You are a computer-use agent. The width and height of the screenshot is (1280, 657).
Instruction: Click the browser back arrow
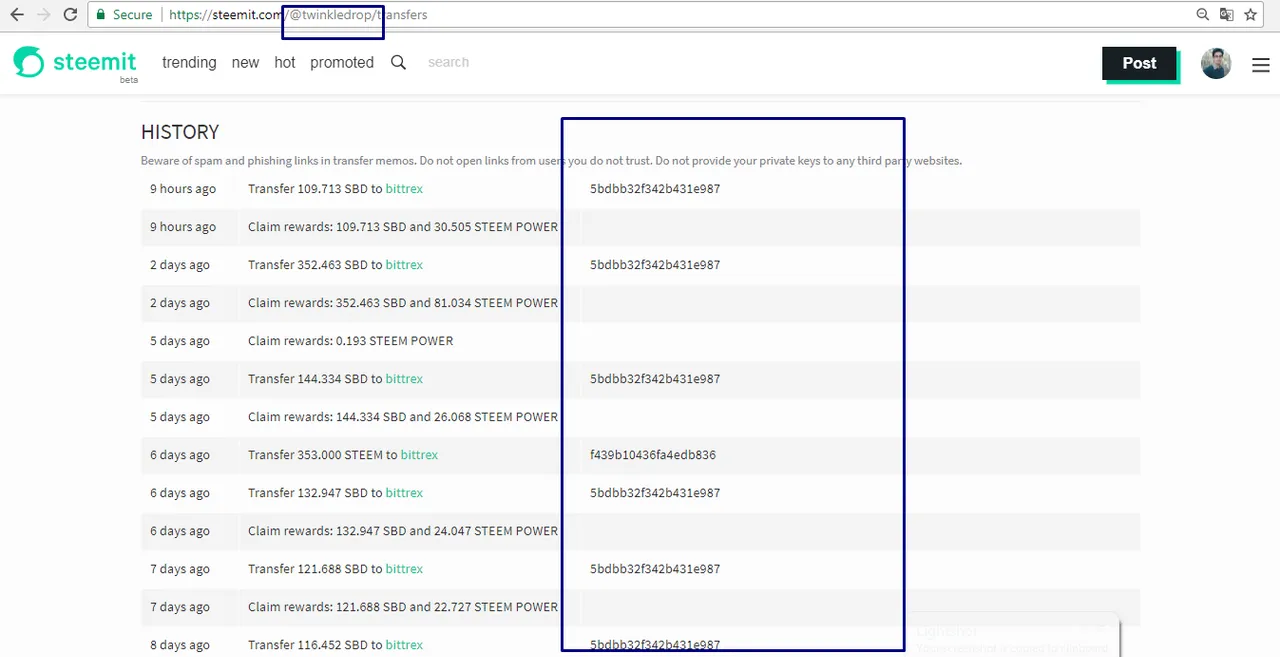point(16,15)
